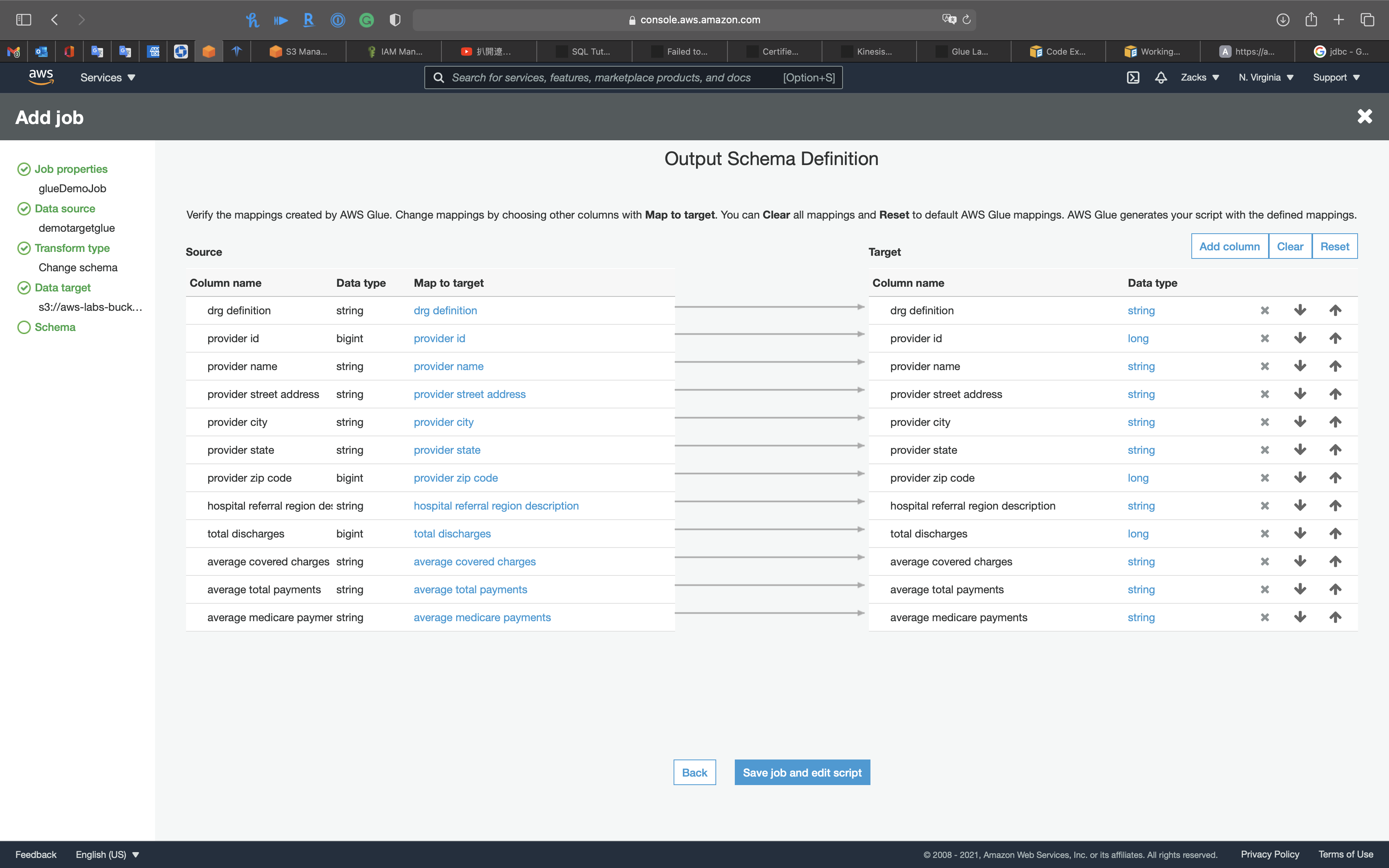Remove the drg definition target column
1389x868 pixels.
pos(1265,310)
